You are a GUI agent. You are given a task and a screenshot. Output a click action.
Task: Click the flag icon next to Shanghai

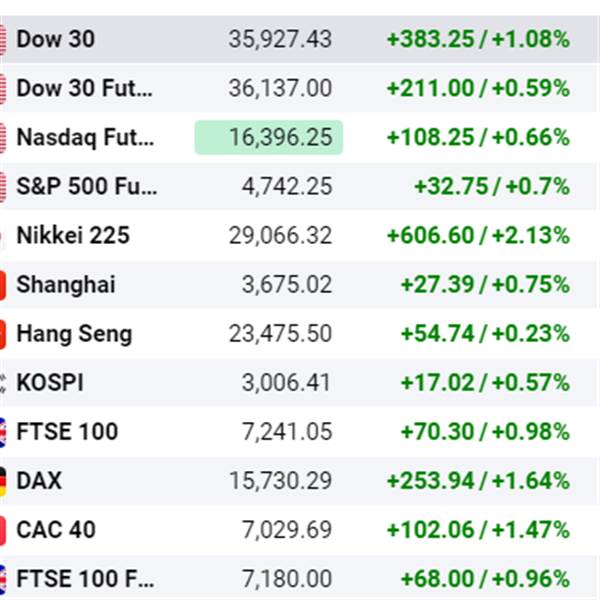[3, 285]
